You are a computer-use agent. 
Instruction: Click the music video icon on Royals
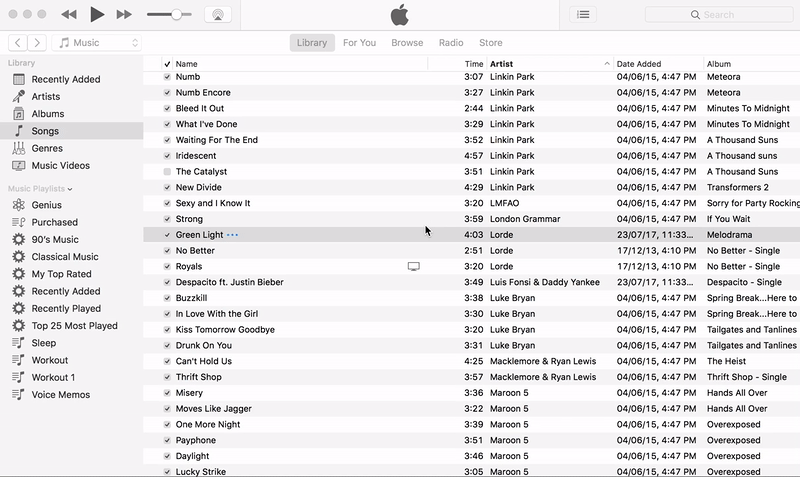click(414, 267)
